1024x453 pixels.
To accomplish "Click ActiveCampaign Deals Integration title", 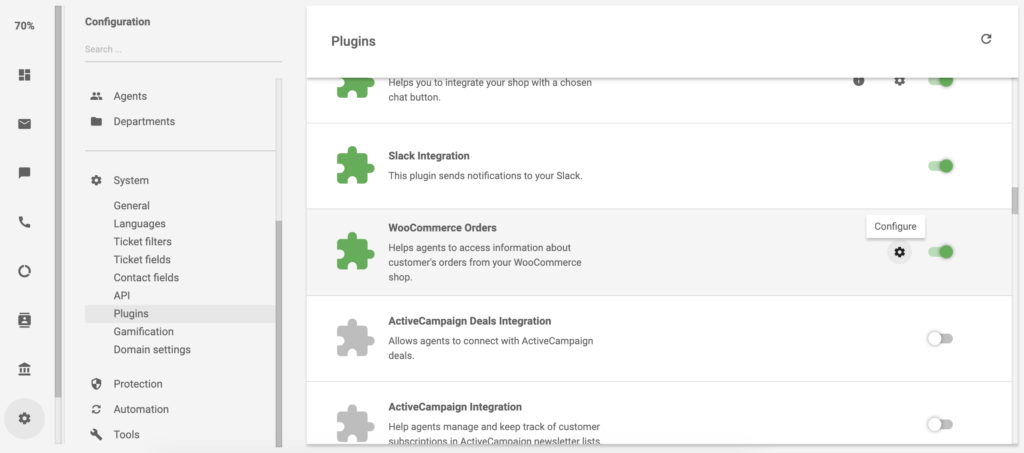I will pos(470,321).
